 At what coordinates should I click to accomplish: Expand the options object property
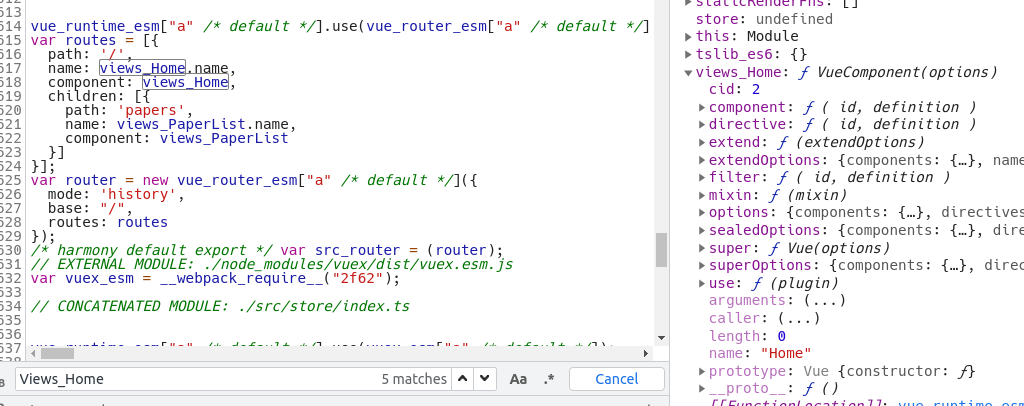702,213
